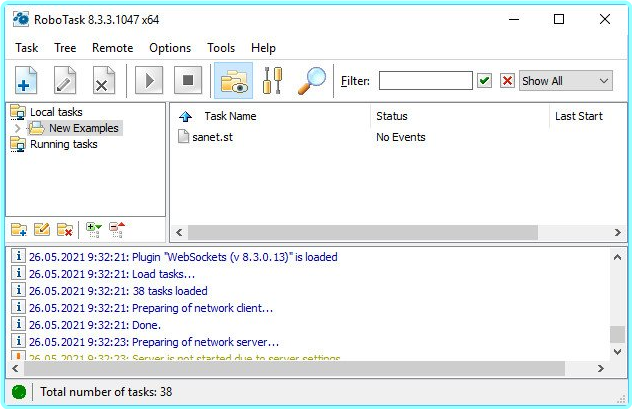Open the Task menu
Viewport: 632px width, 409px height.
pyautogui.click(x=27, y=47)
